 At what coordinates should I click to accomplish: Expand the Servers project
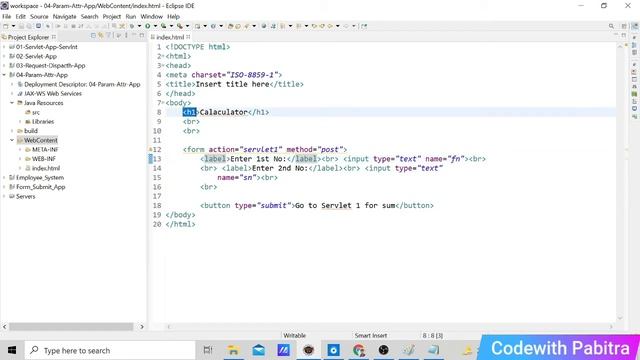(4, 196)
